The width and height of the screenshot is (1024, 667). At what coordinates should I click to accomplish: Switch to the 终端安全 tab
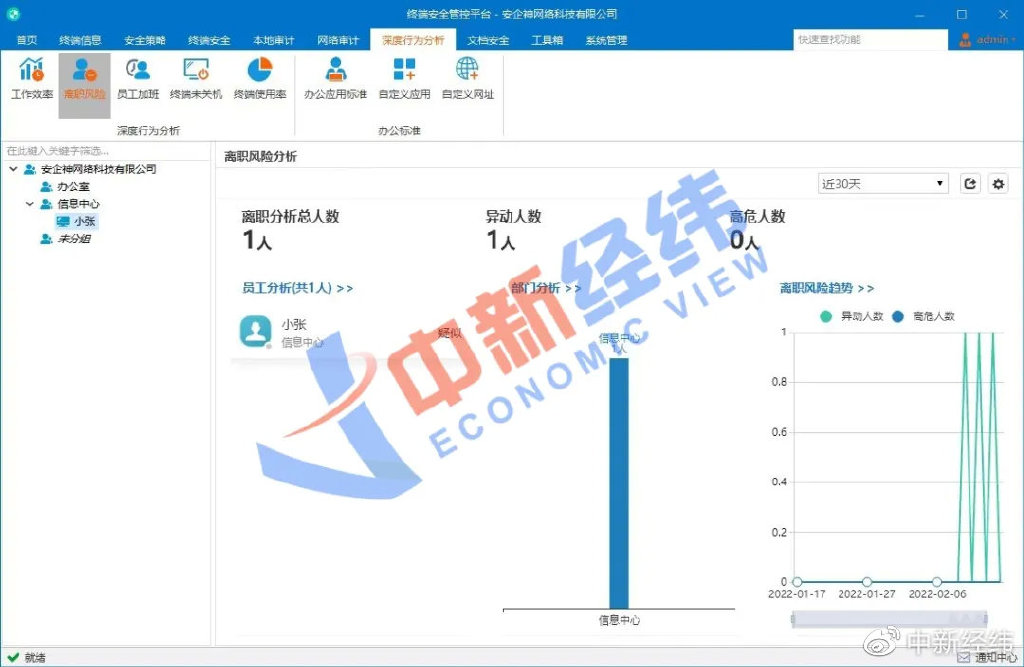pos(209,40)
